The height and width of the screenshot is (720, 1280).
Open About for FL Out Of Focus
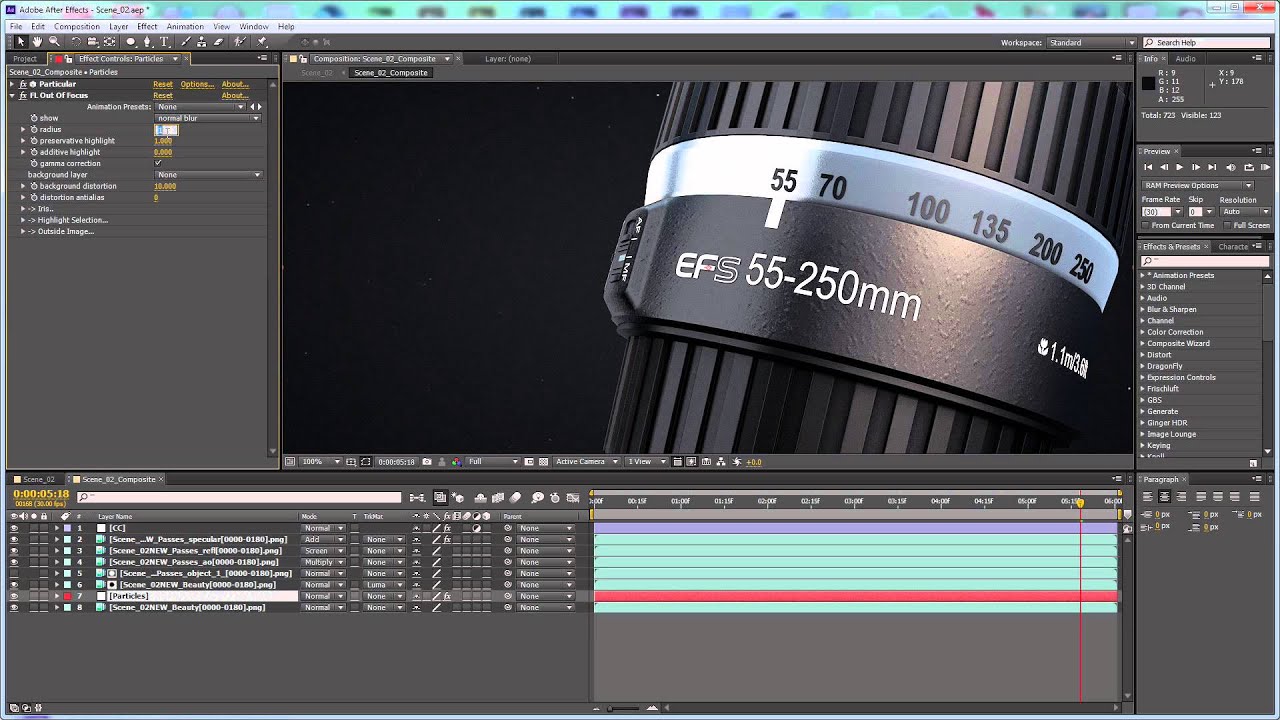235,95
